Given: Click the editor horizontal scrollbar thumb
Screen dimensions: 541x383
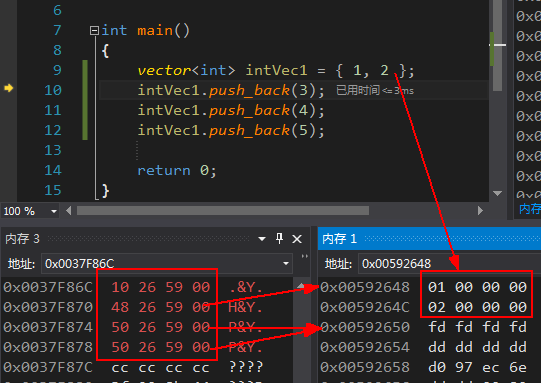Looking at the screenshot, I should click(x=223, y=210).
